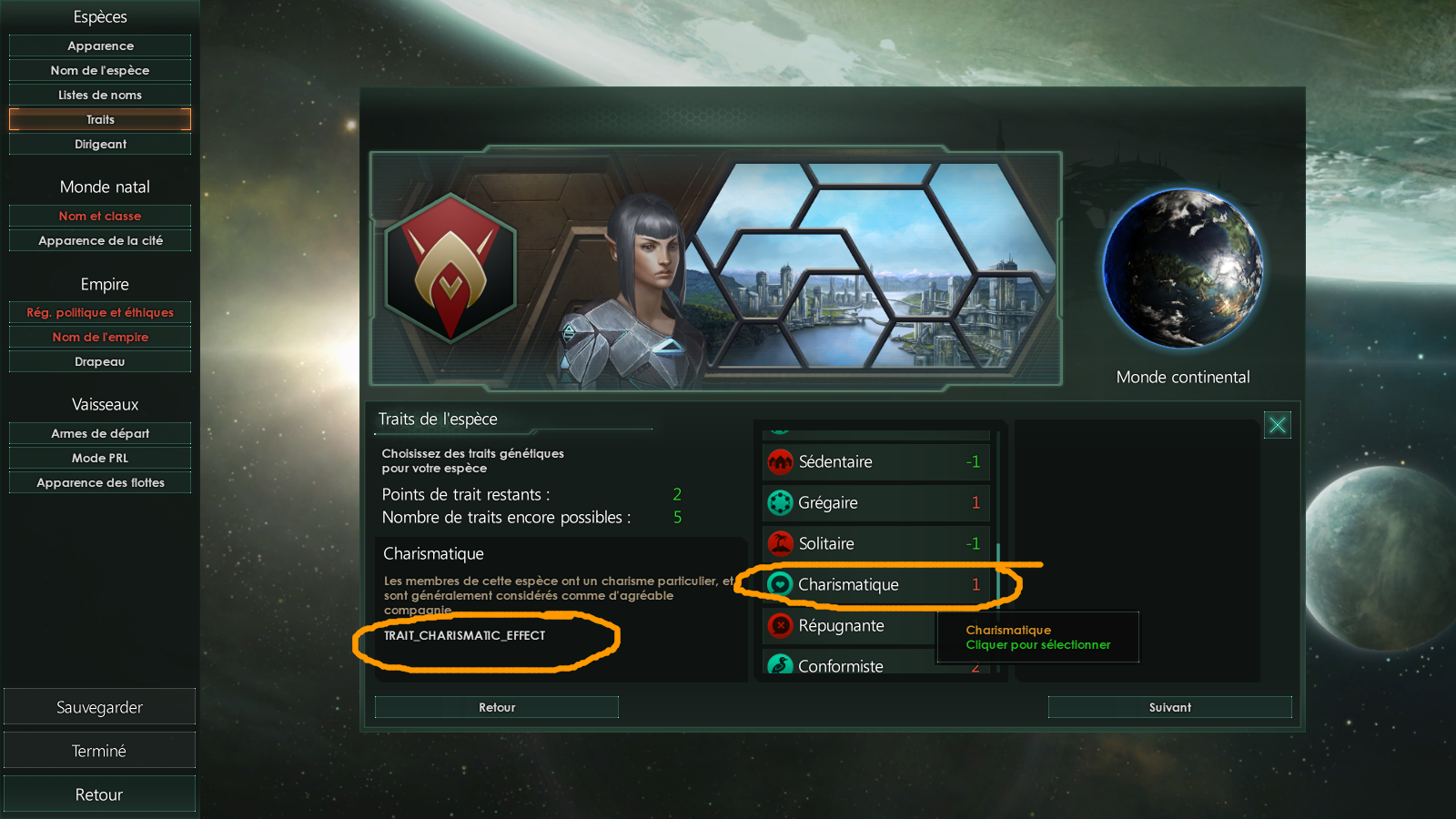Select the Conformiste trait icon
Image resolution: width=1456 pixels, height=819 pixels.
click(x=780, y=664)
